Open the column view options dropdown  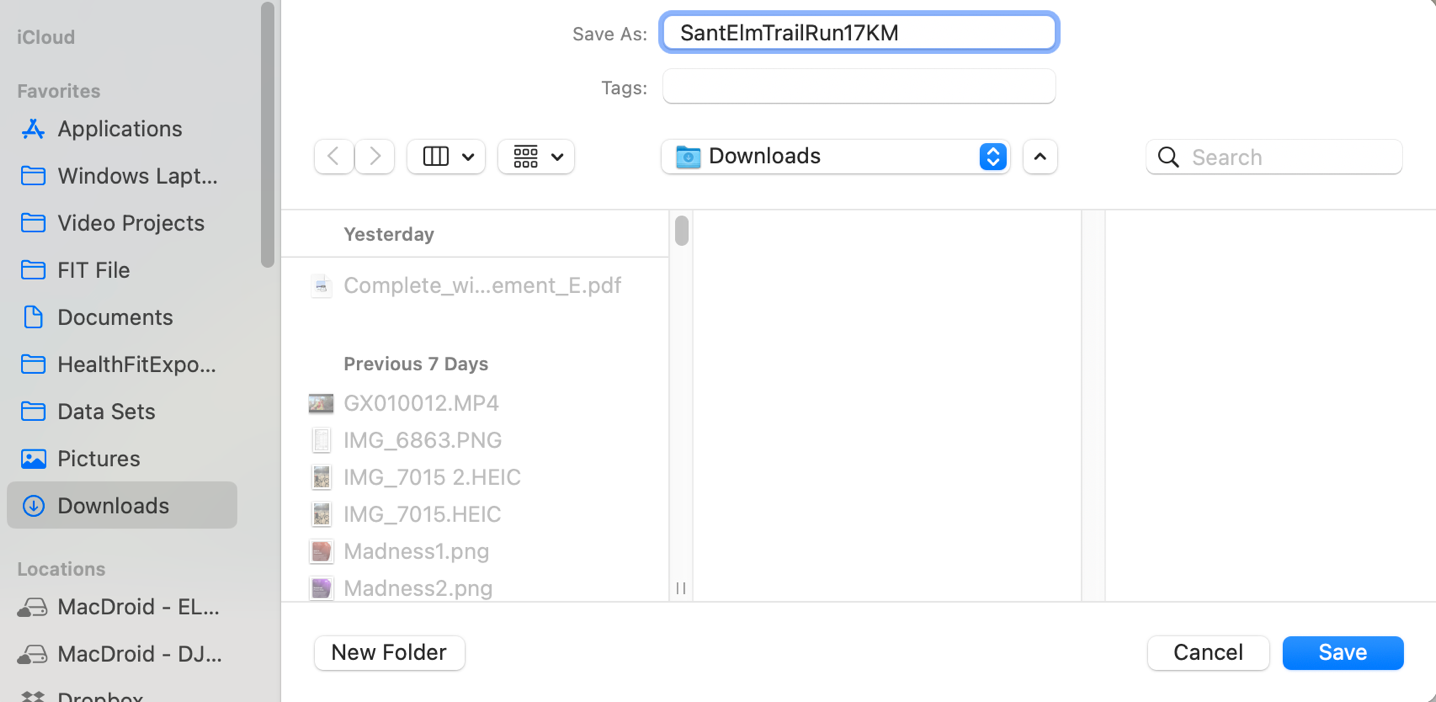coord(446,156)
